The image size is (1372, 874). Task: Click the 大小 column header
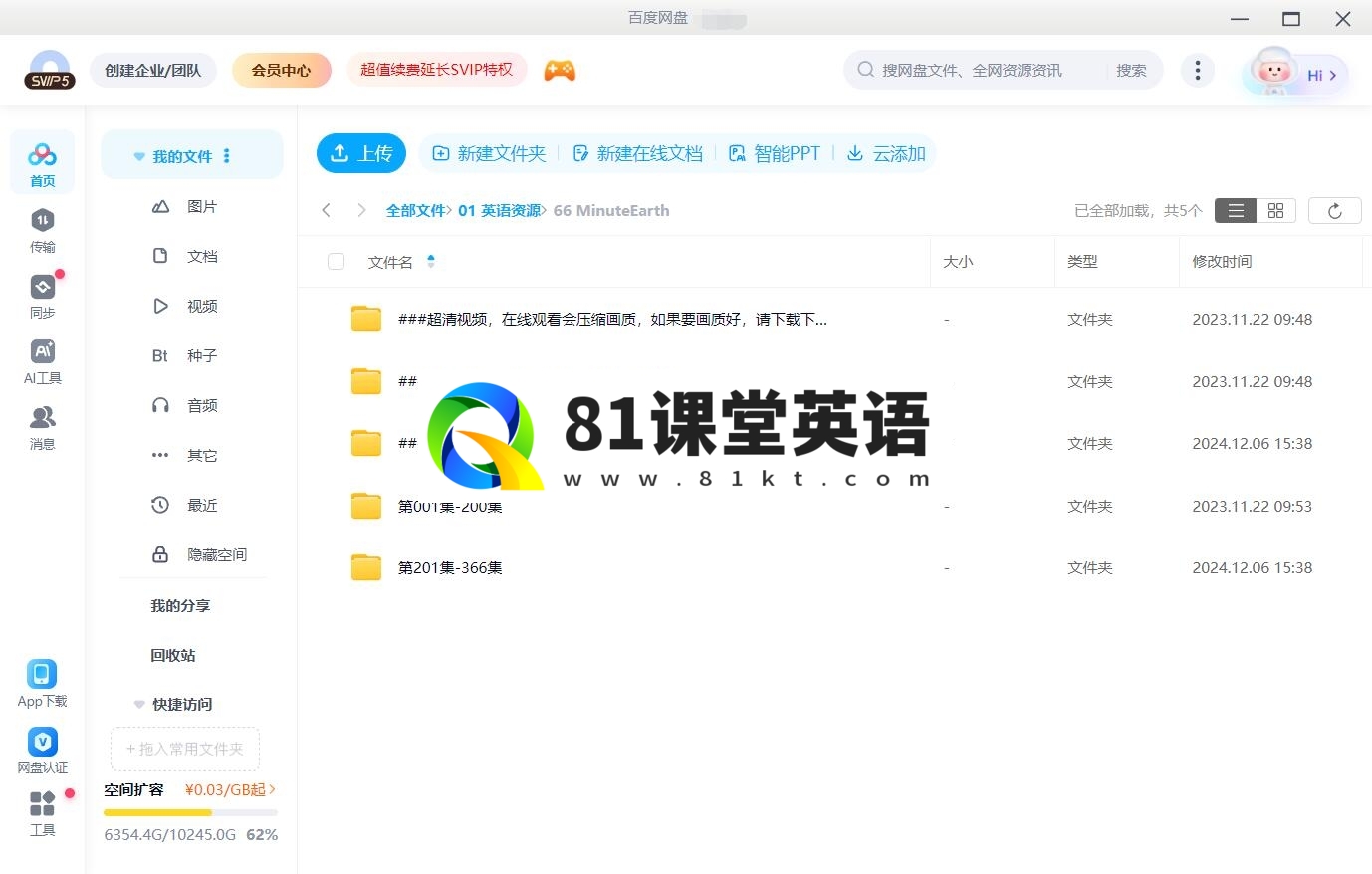click(x=958, y=261)
